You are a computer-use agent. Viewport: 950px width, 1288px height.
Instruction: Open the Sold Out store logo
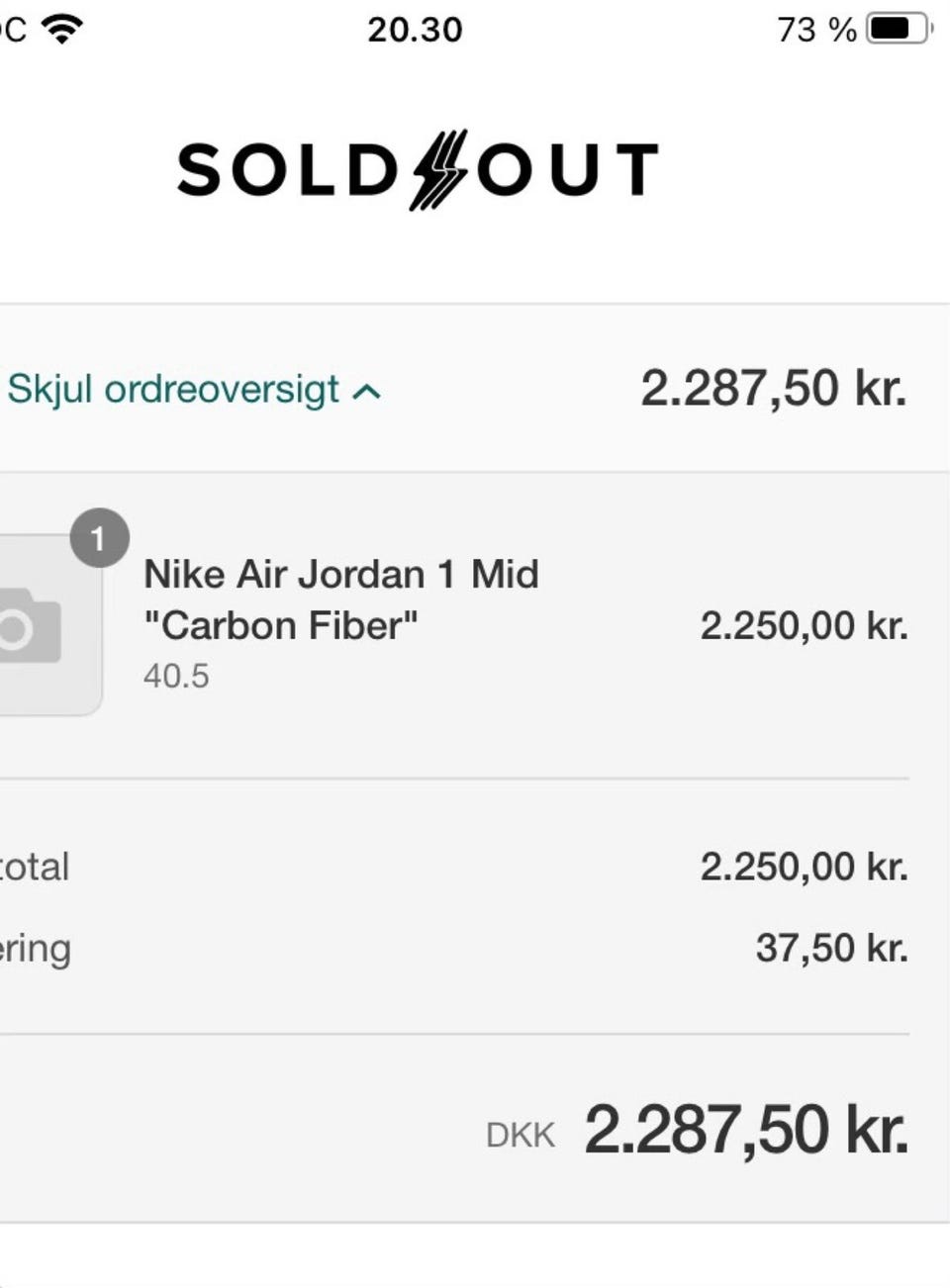[418, 169]
